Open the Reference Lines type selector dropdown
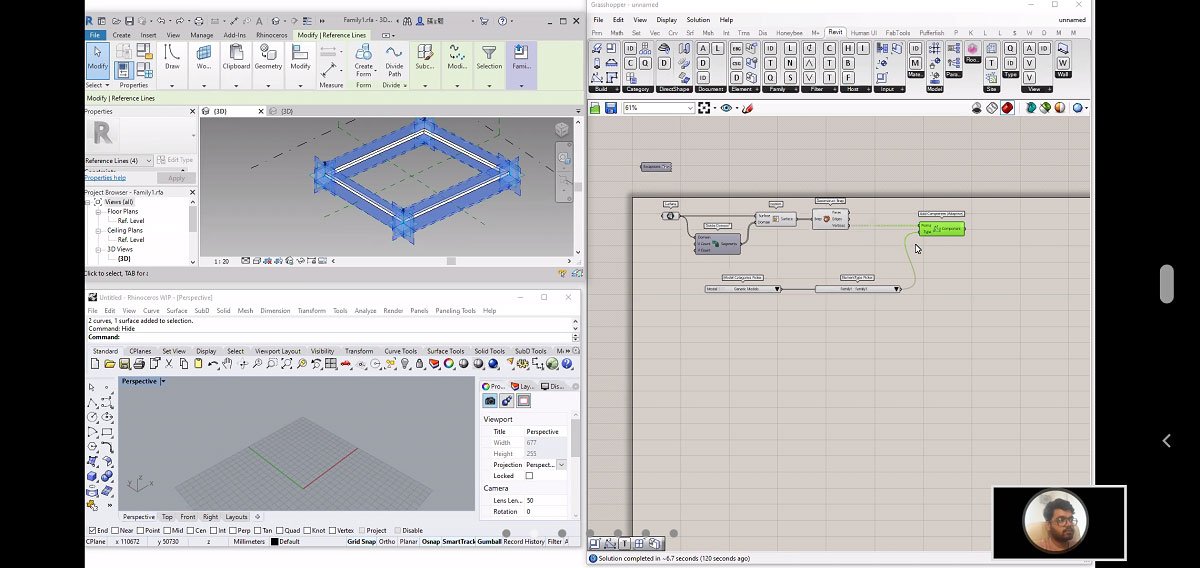The width and height of the screenshot is (1200, 568). pyautogui.click(x=148, y=160)
